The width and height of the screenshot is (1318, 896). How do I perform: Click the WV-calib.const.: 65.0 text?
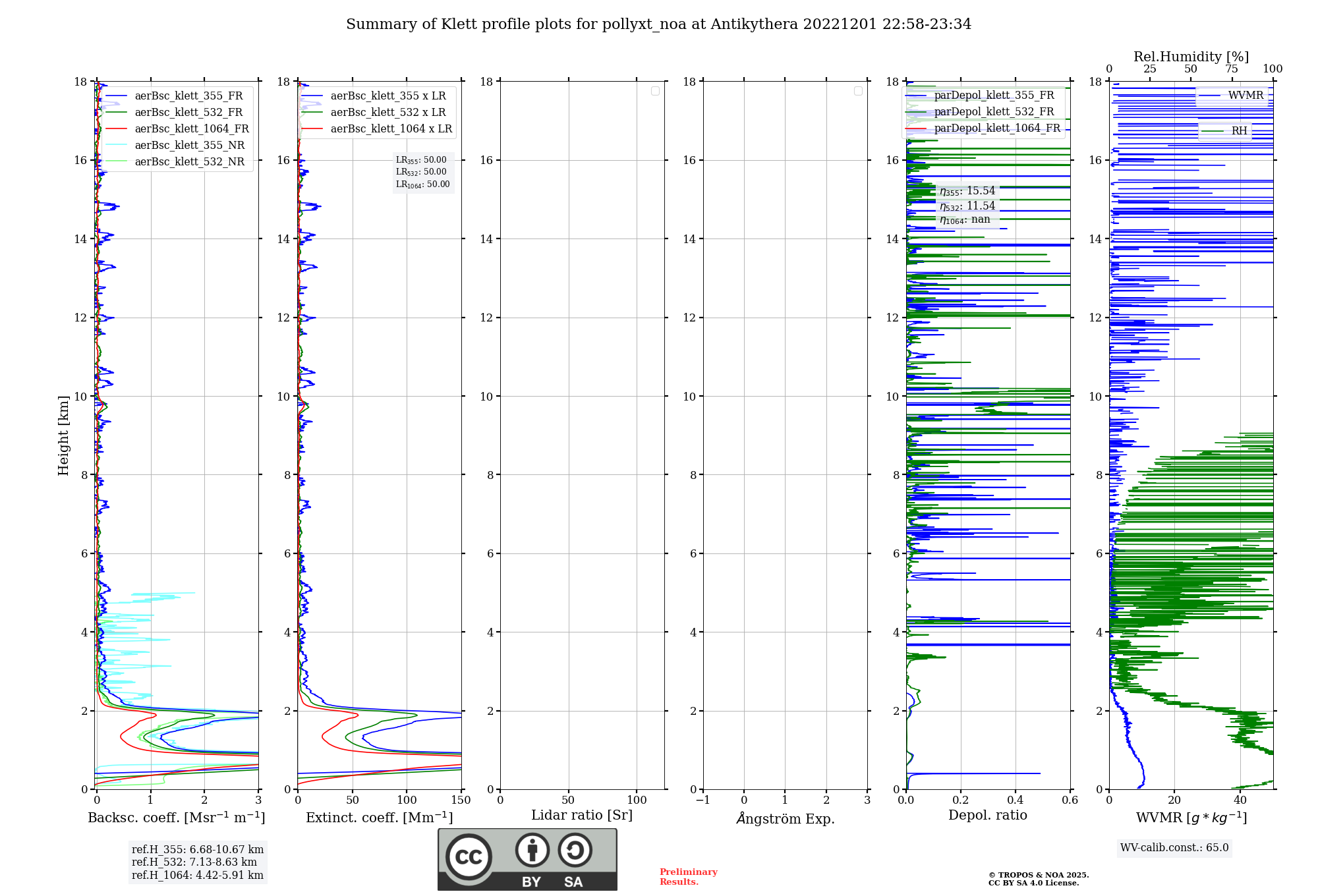[1174, 848]
